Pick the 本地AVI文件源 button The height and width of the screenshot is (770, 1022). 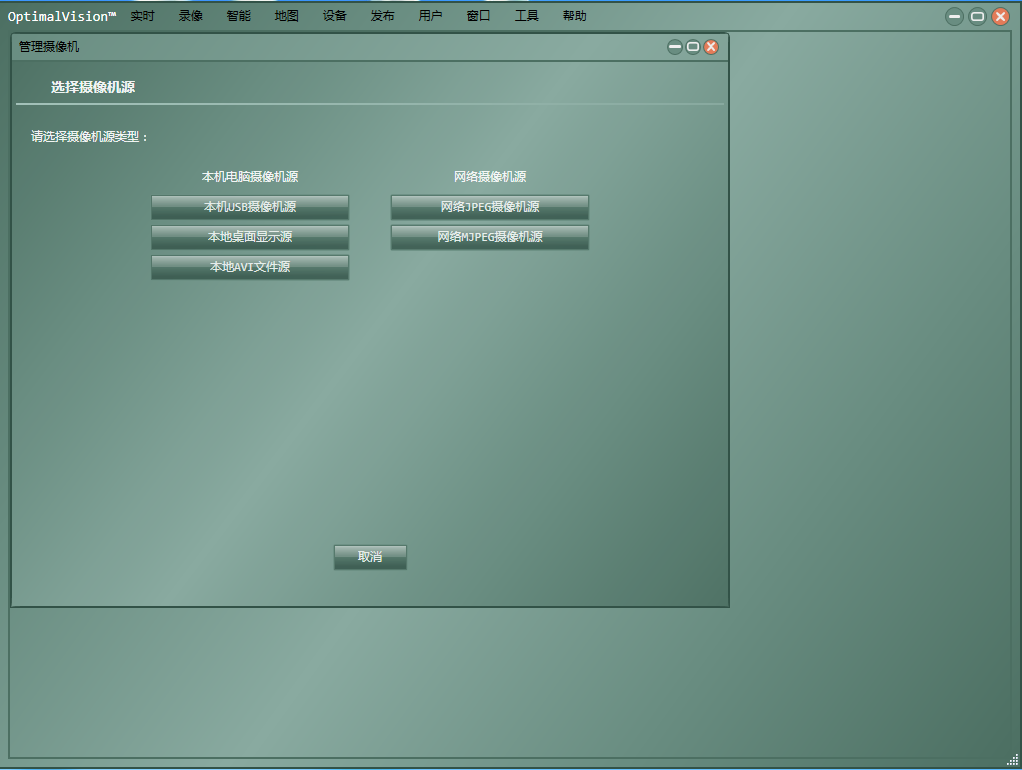pyautogui.click(x=250, y=267)
